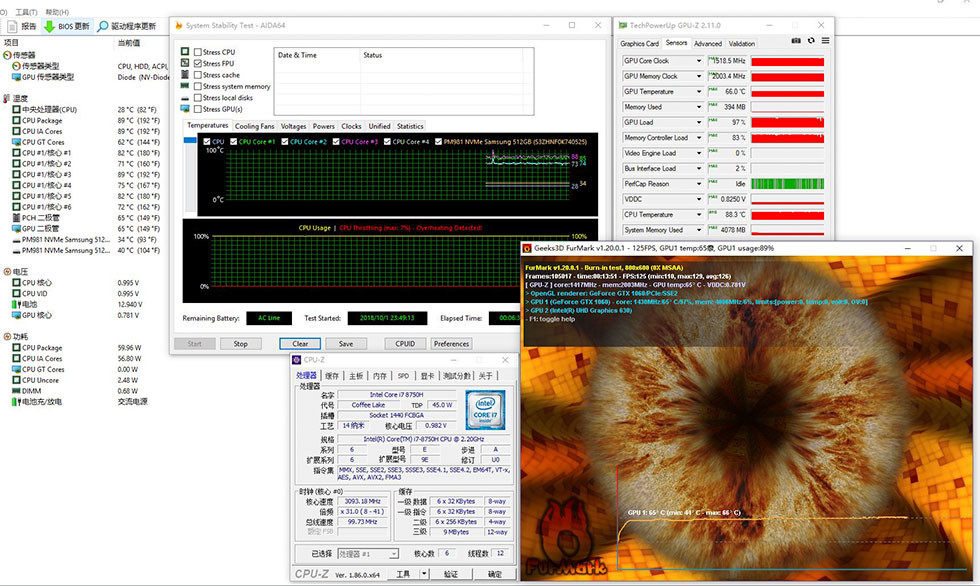
Task: Switch to the Cooling Fans tab
Action: (254, 126)
